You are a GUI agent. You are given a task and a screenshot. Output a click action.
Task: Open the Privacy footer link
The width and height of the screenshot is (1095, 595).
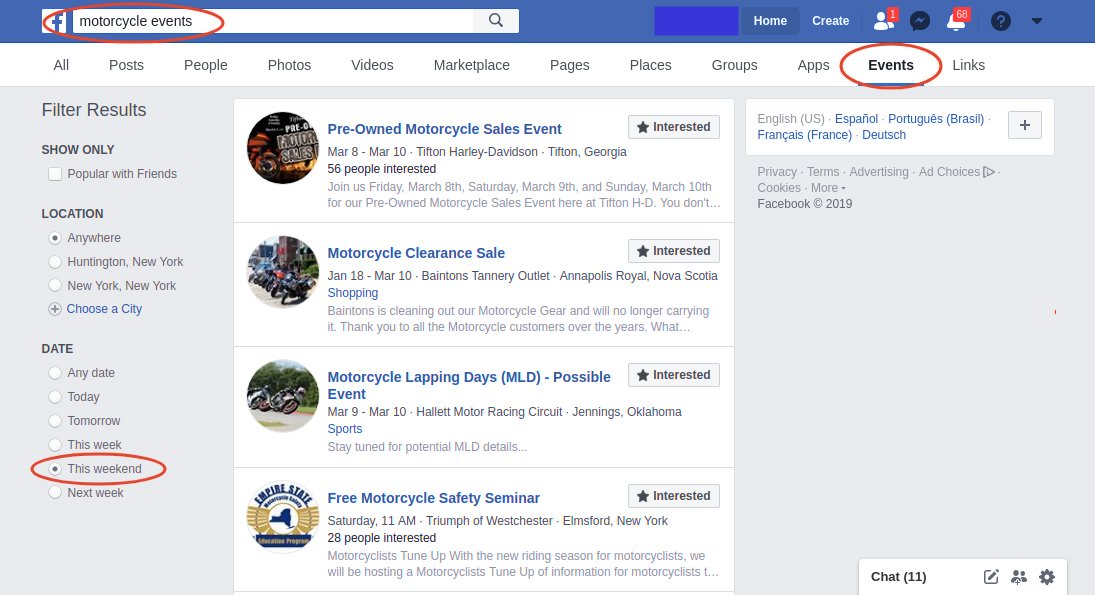777,172
